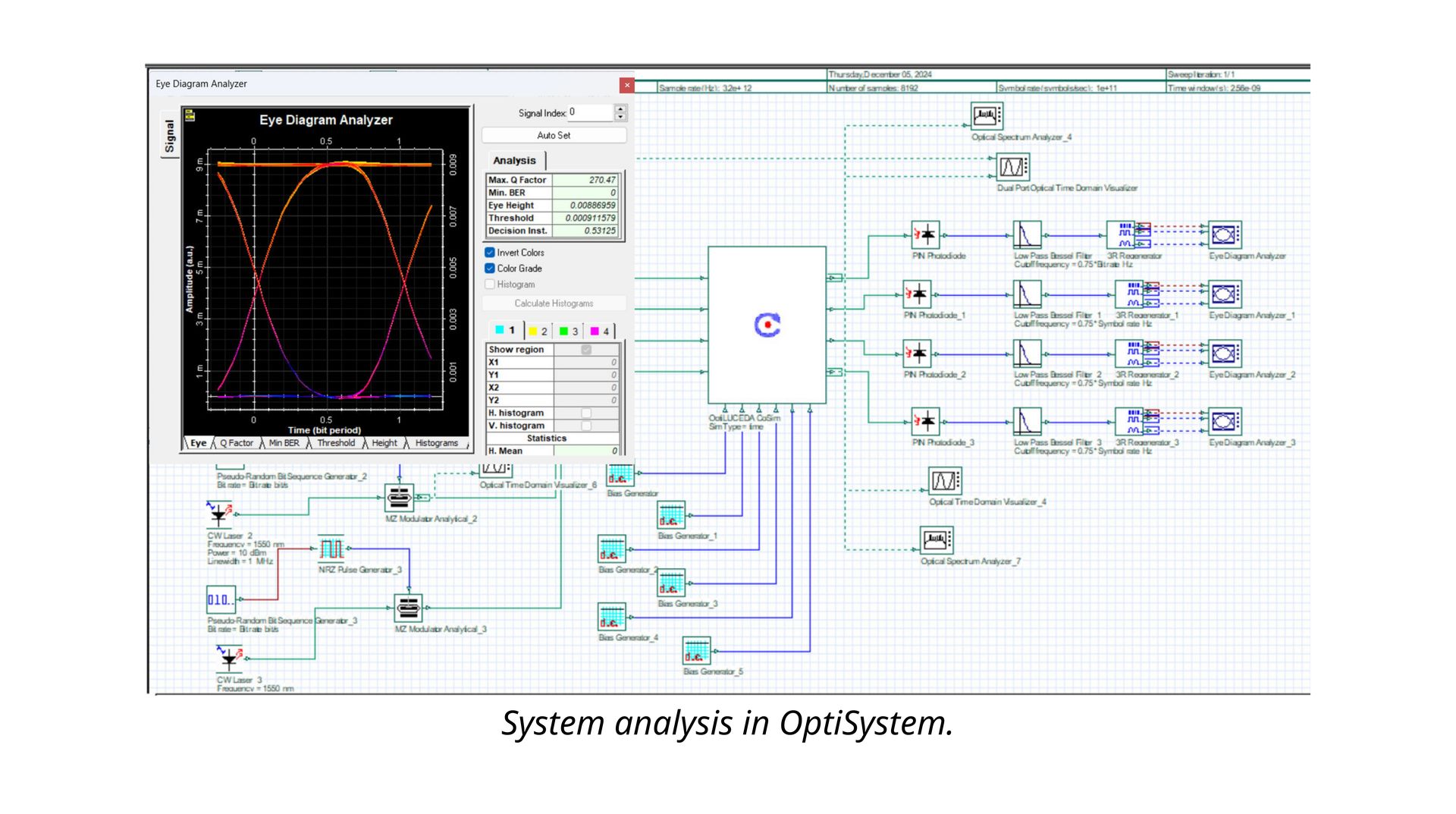Select the Pseudo-Random Bit Sequence Generator_3 icon
Viewport: 1456px width, 814px height.
(x=221, y=599)
